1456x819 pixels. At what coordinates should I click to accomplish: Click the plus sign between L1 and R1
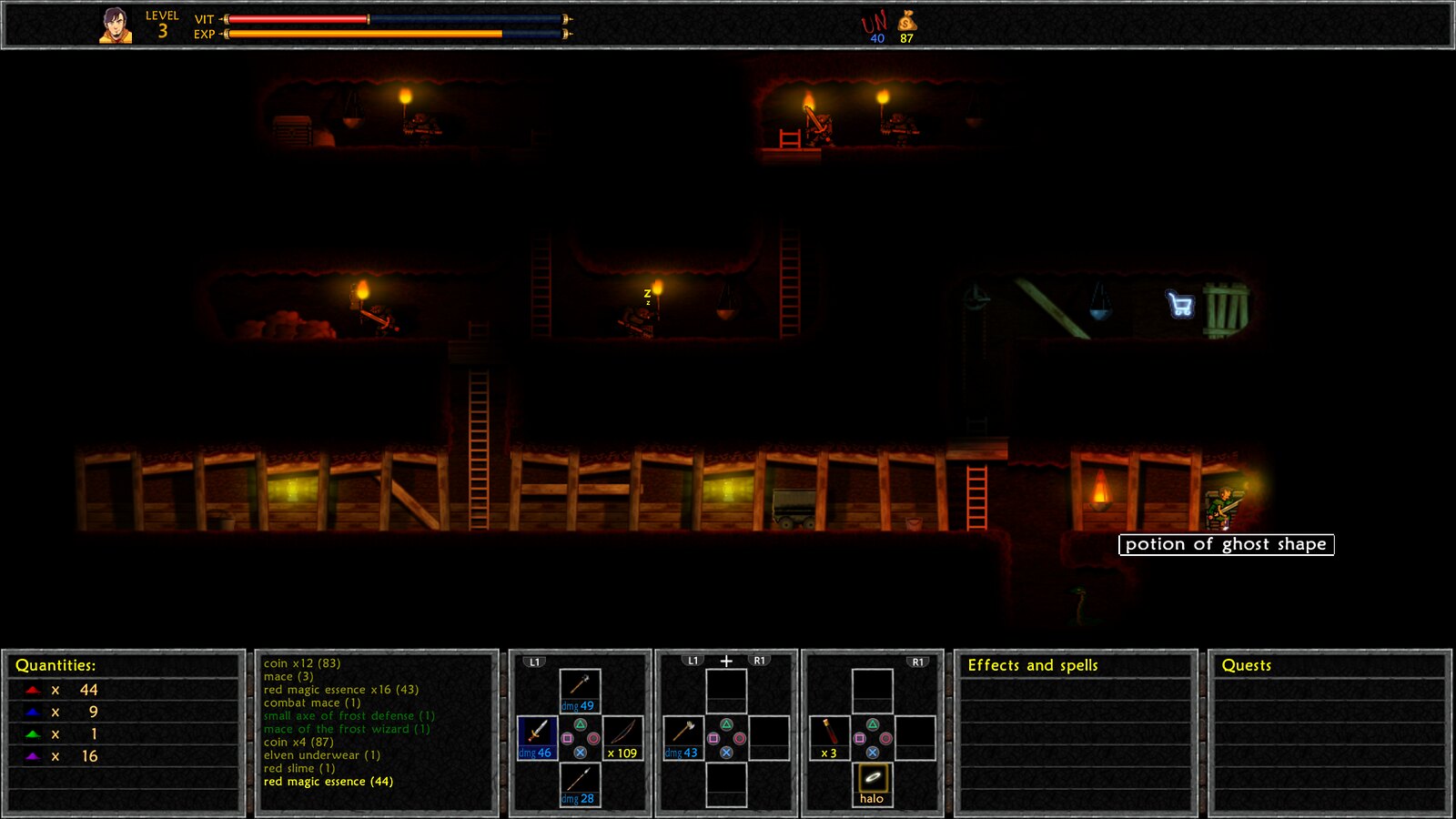coord(726,661)
